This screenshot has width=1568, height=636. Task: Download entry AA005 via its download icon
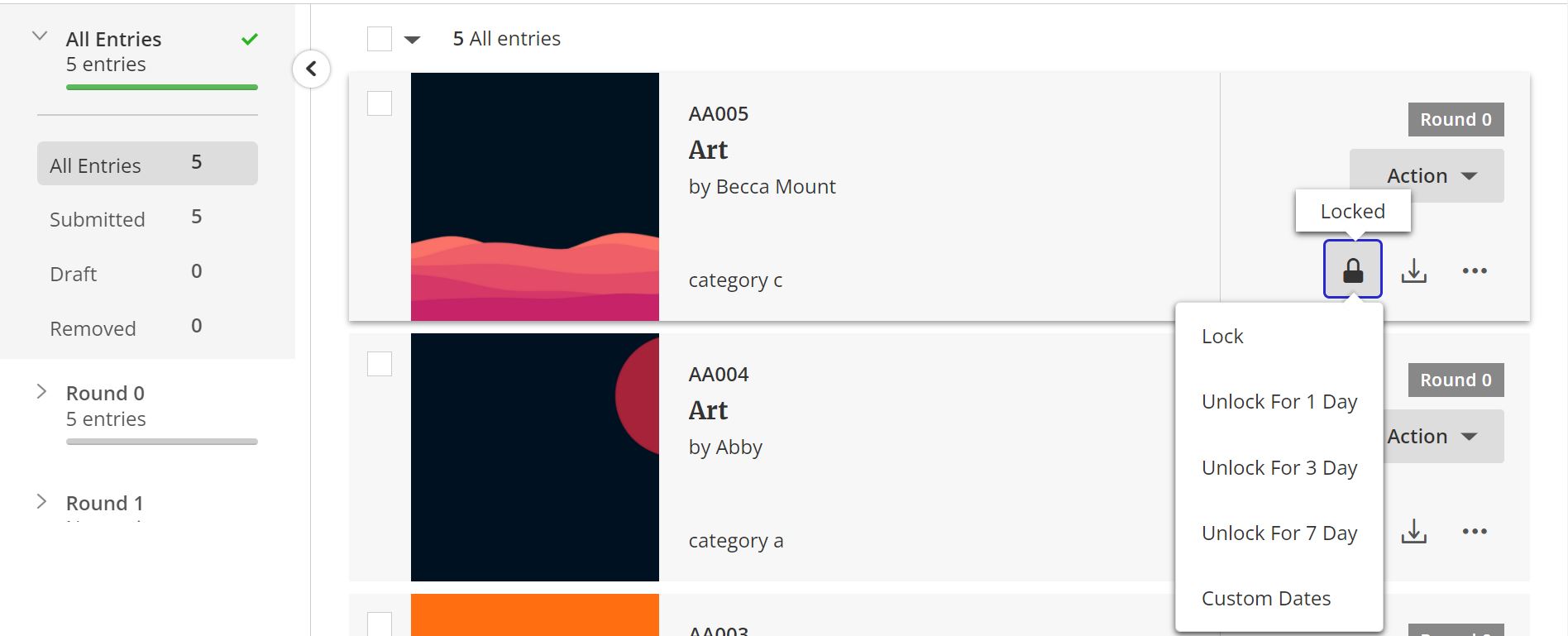pyautogui.click(x=1414, y=270)
